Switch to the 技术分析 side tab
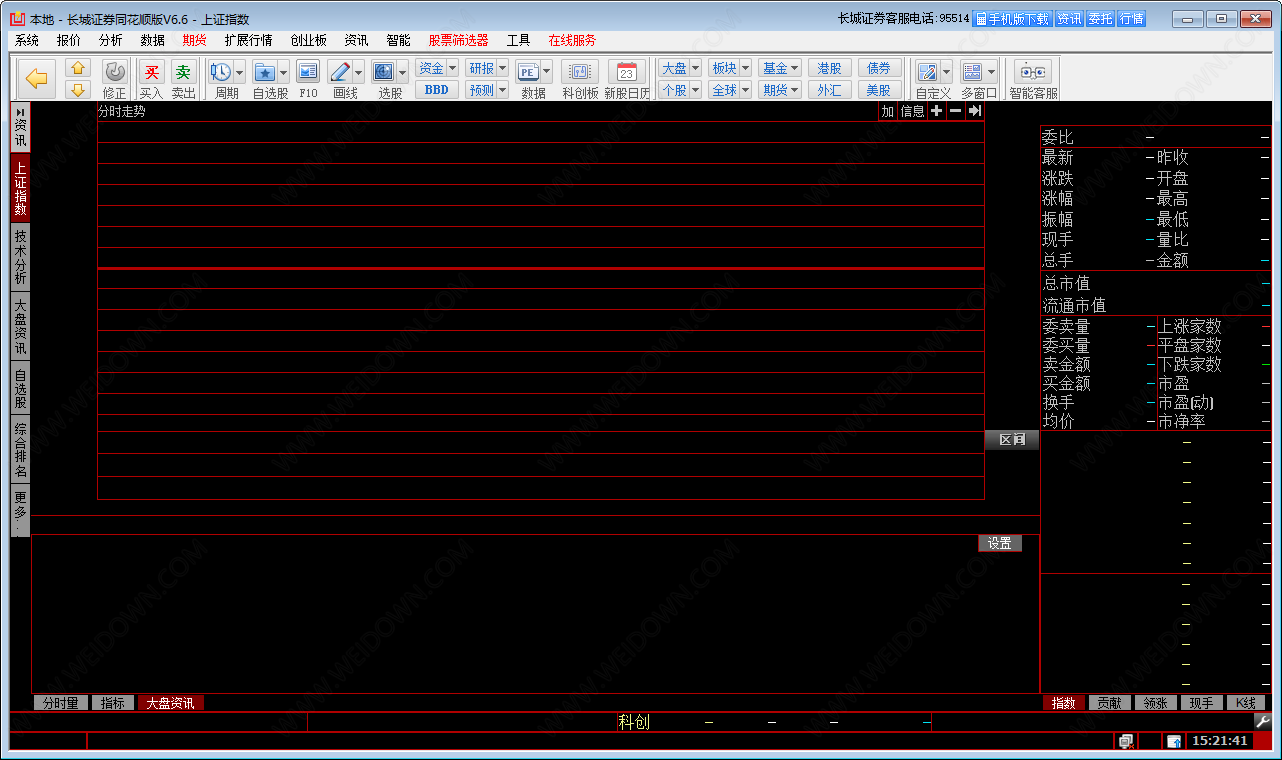 [x=20, y=256]
